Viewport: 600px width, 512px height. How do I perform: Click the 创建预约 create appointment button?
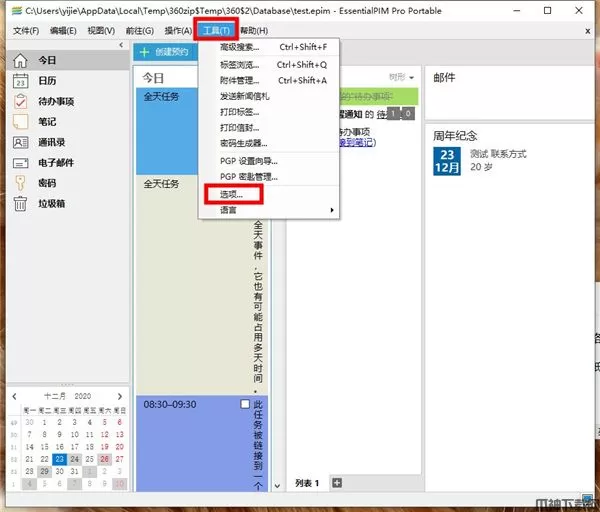tap(165, 51)
